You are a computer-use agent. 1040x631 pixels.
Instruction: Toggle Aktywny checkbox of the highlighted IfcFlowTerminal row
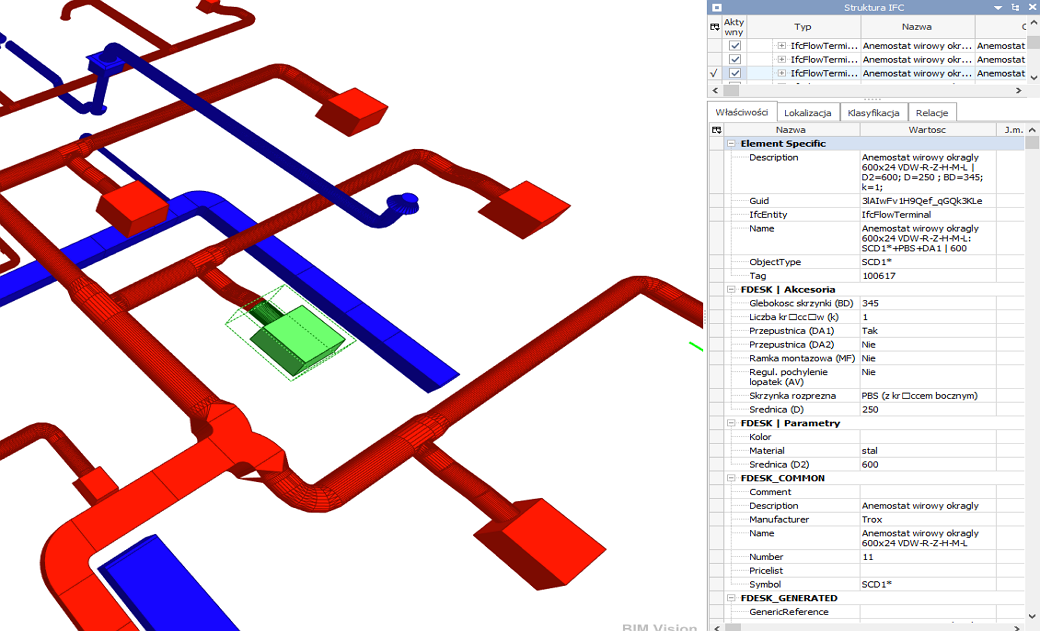735,74
